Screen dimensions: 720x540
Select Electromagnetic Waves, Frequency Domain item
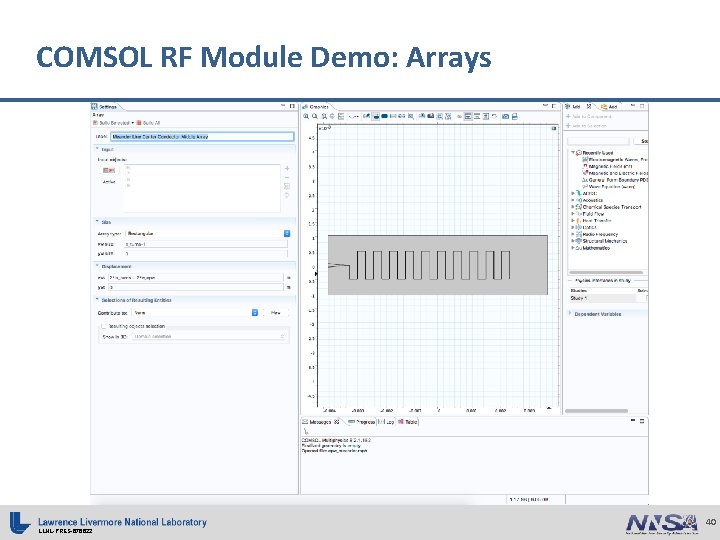coord(615,159)
